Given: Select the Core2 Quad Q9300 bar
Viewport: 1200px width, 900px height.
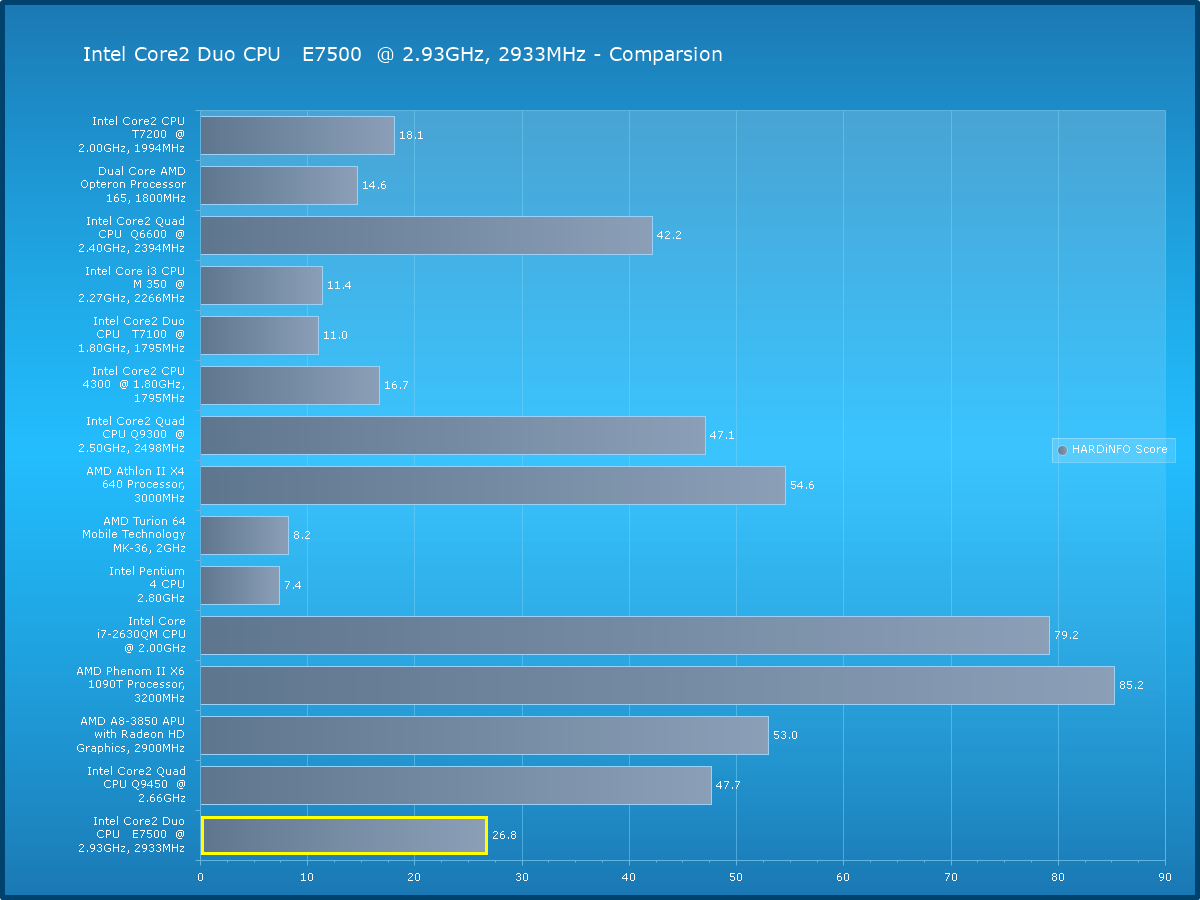Looking at the screenshot, I should click(x=453, y=435).
